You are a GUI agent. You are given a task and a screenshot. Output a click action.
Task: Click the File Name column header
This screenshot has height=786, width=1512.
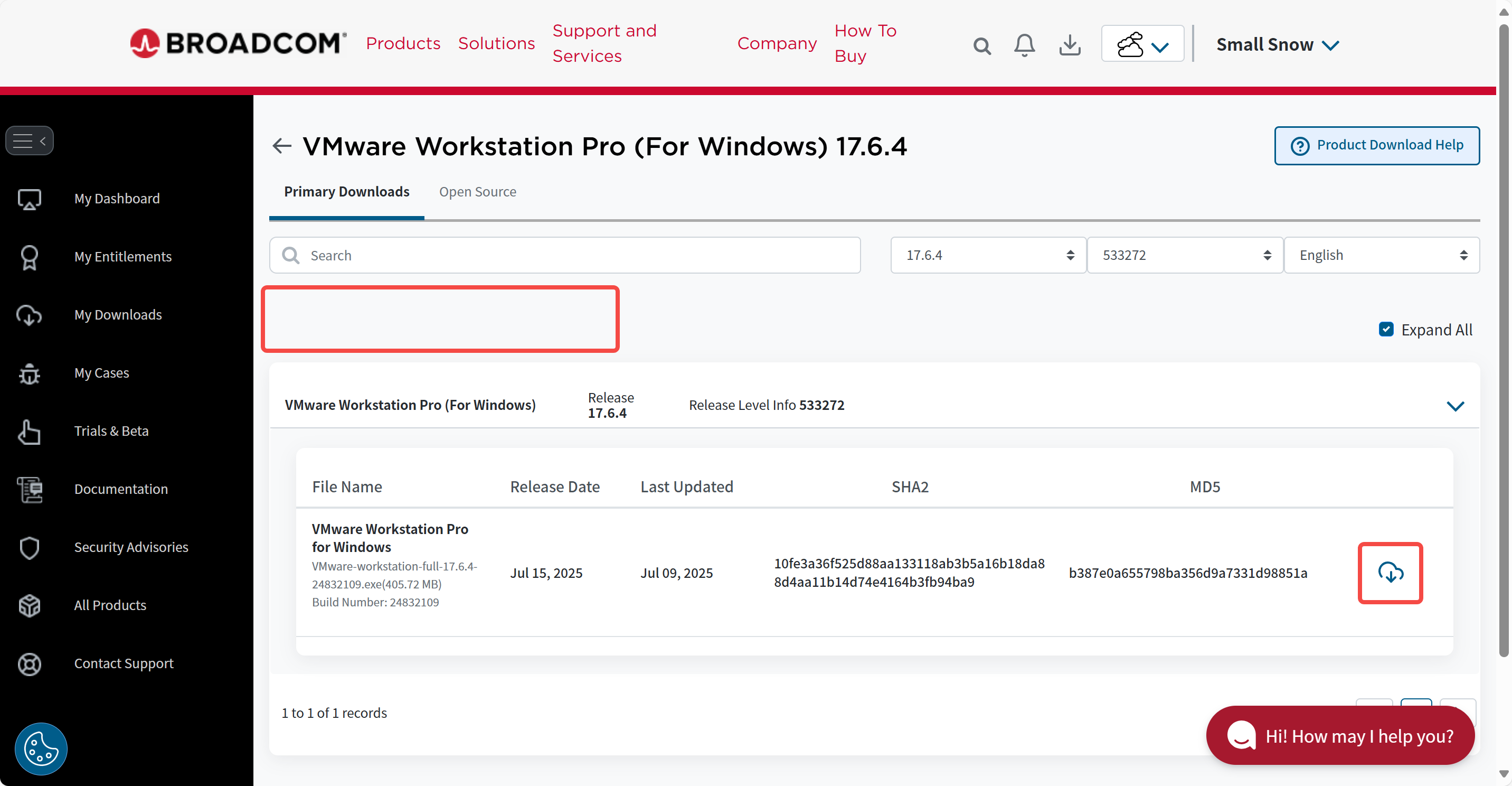(x=347, y=486)
